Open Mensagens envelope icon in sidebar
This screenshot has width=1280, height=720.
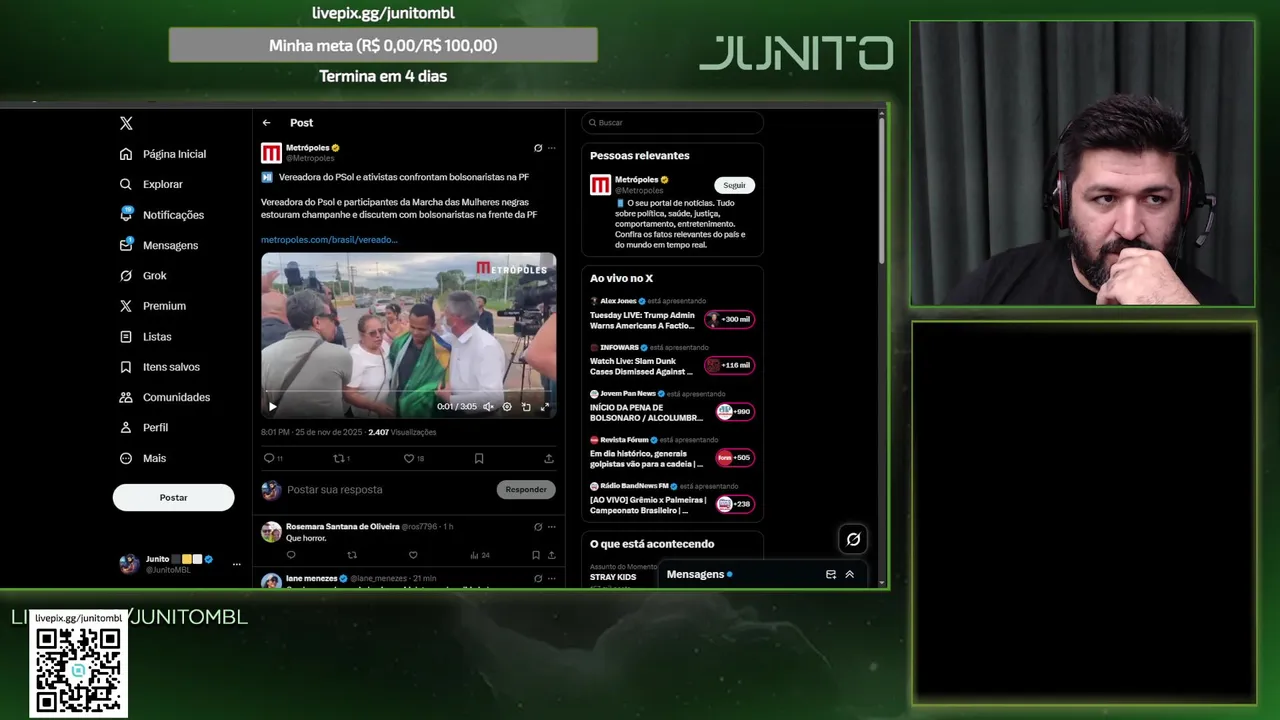126,244
